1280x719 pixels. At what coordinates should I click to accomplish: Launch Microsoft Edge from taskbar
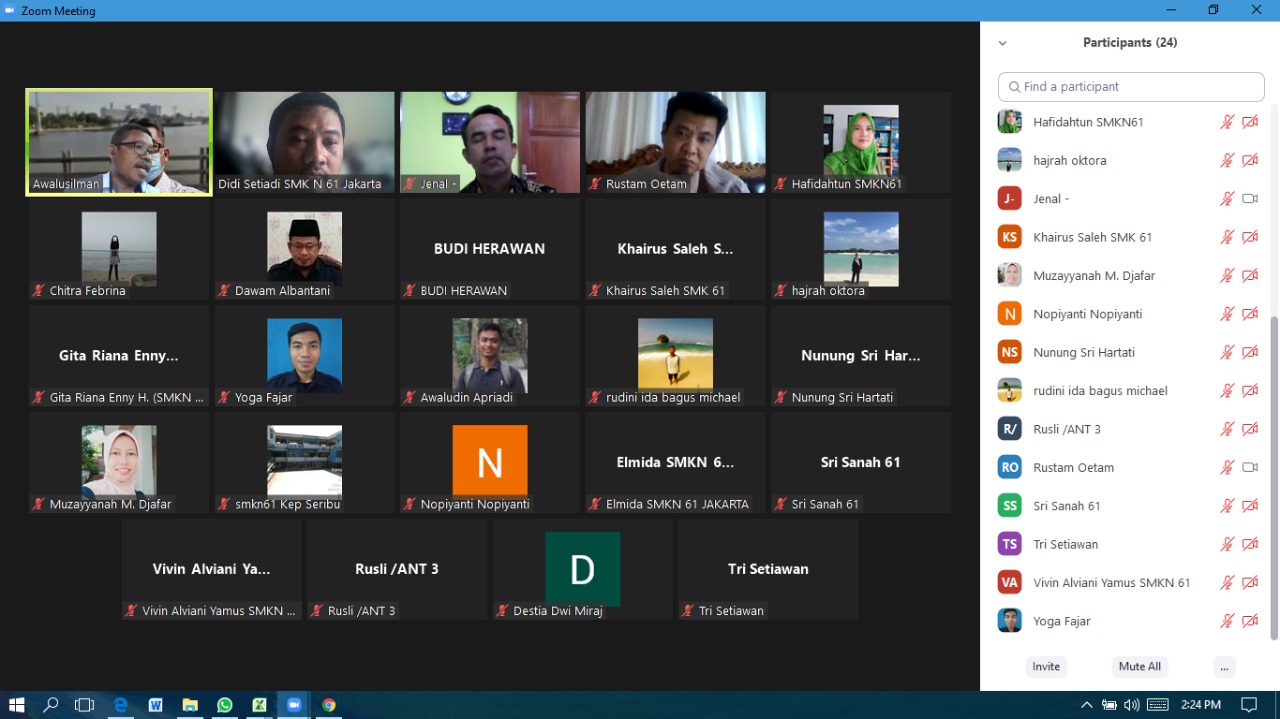pos(121,705)
